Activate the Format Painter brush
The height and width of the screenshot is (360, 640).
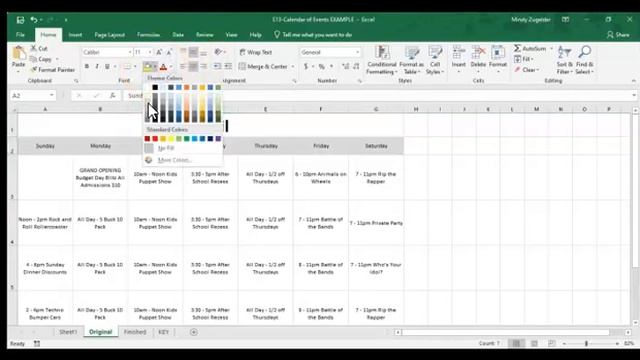(x=53, y=70)
